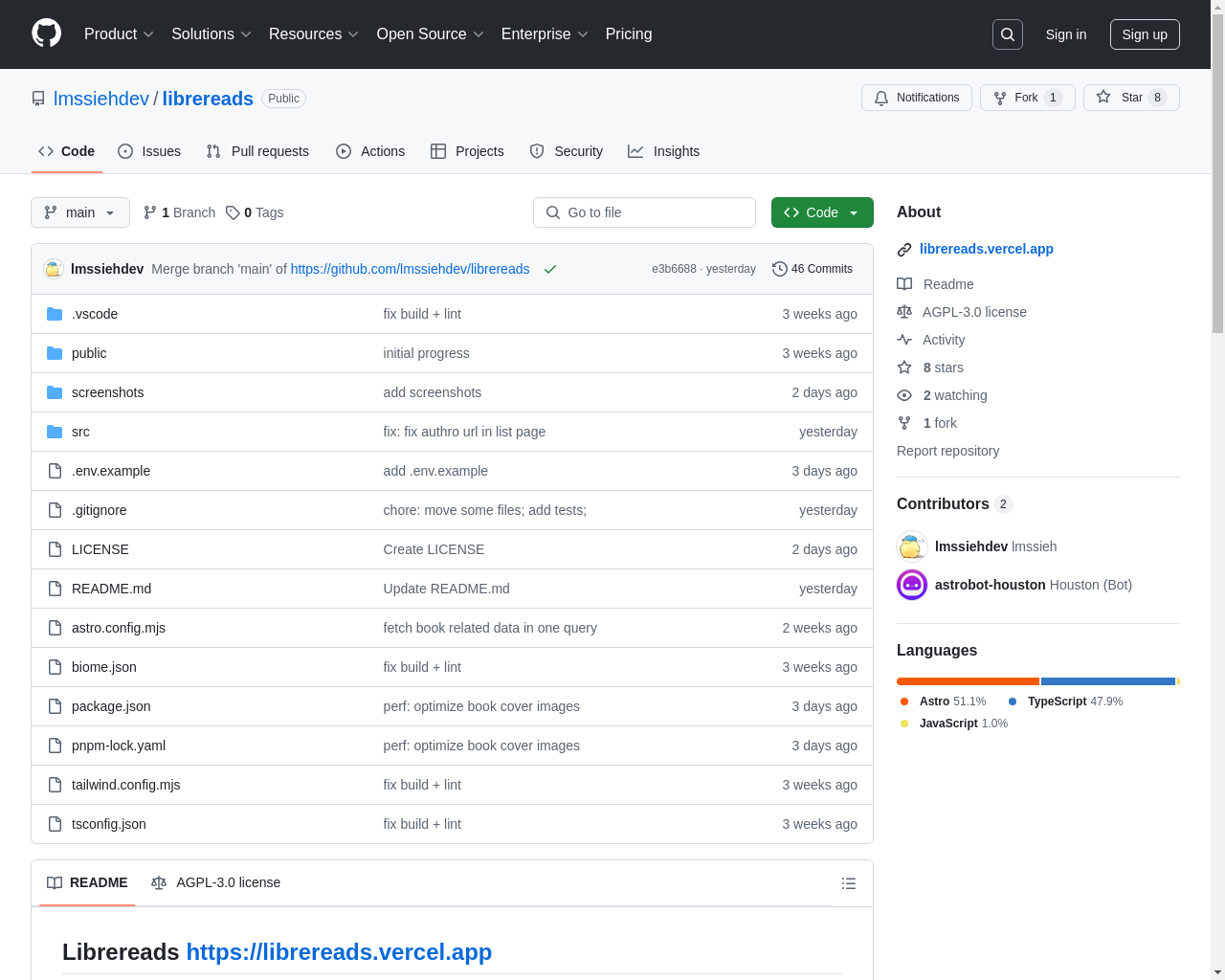The height and width of the screenshot is (980, 1225).
Task: Expand the Resources menu
Action: [314, 34]
